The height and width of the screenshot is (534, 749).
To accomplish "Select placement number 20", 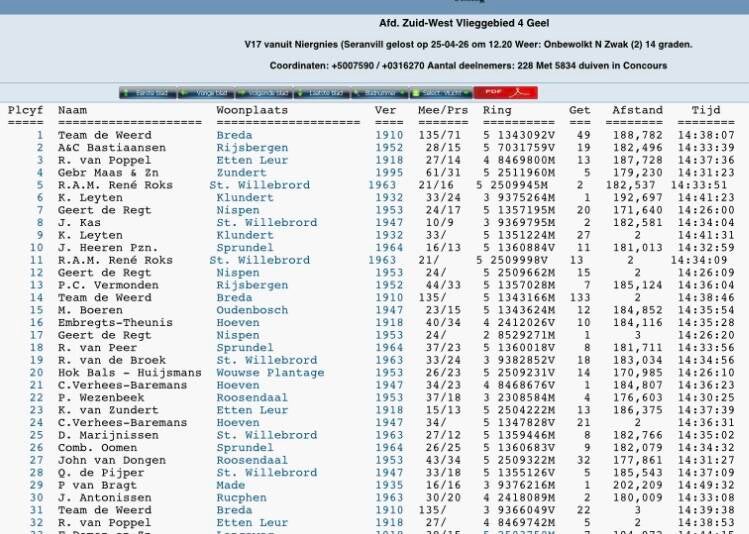I will (36, 373).
